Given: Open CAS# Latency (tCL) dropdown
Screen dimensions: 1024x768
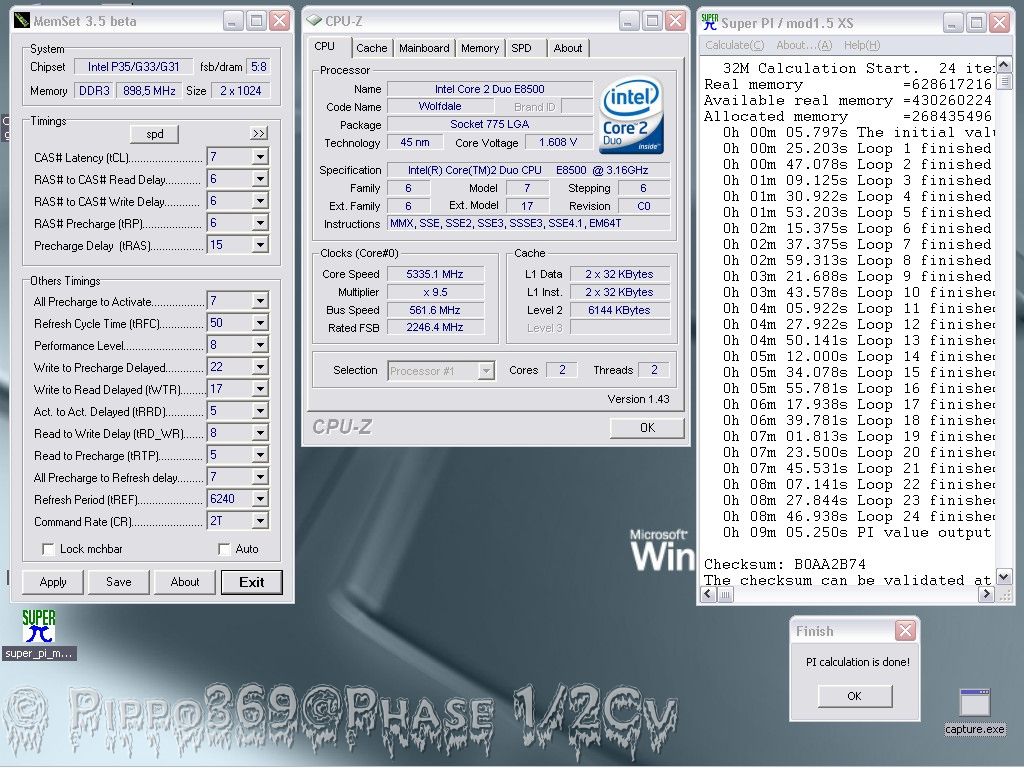Looking at the screenshot, I should tap(260, 157).
